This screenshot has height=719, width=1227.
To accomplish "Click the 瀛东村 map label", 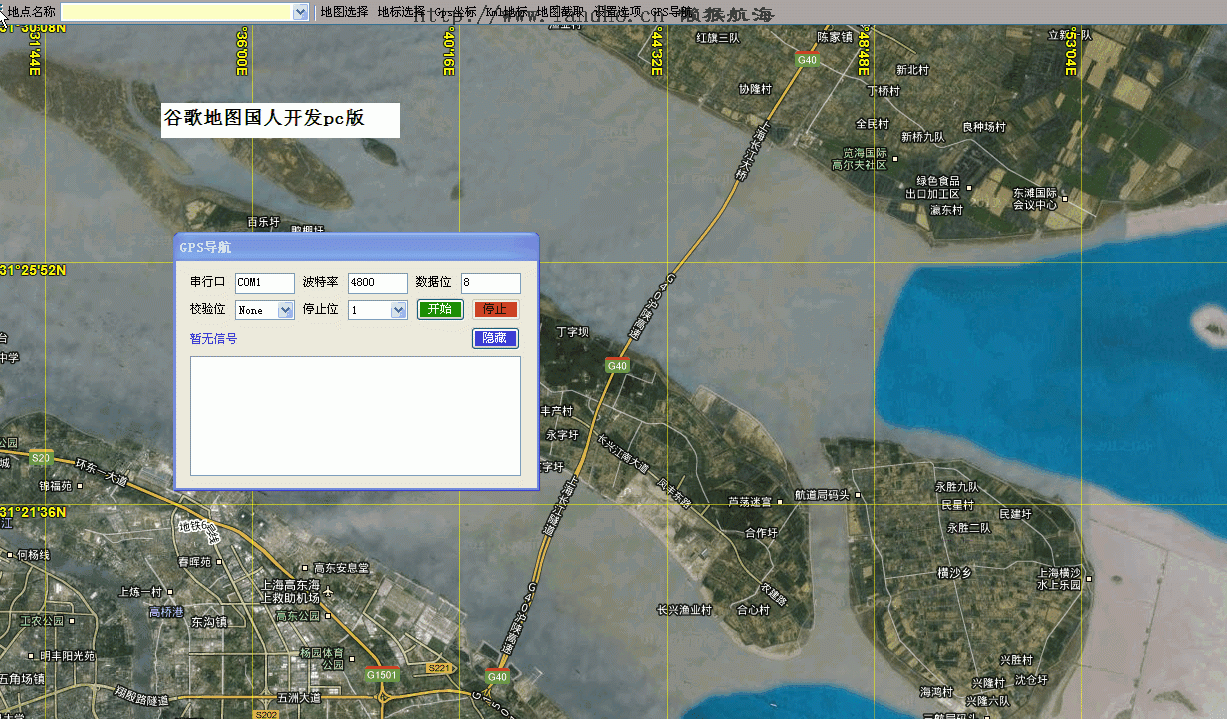I will (x=945, y=210).
